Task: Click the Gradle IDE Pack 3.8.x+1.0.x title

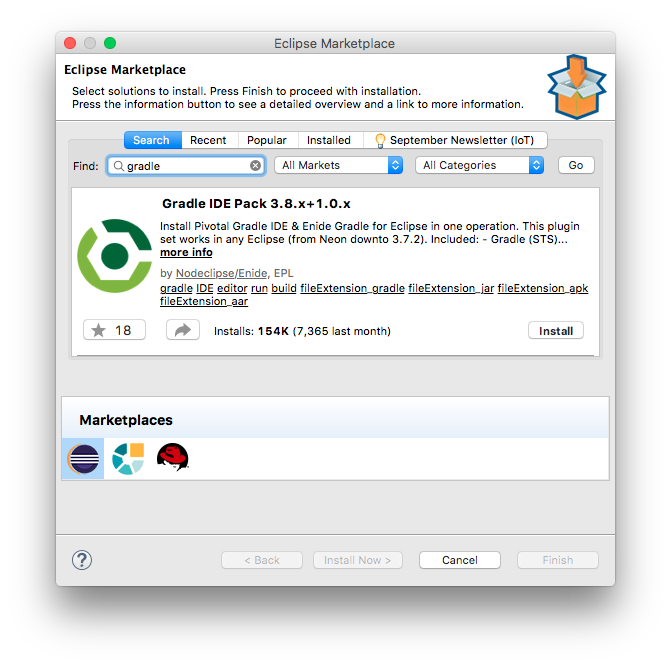Action: tap(256, 204)
